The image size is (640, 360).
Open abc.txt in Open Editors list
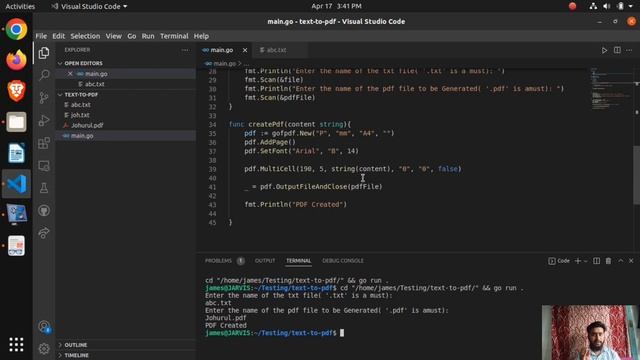coord(95,84)
